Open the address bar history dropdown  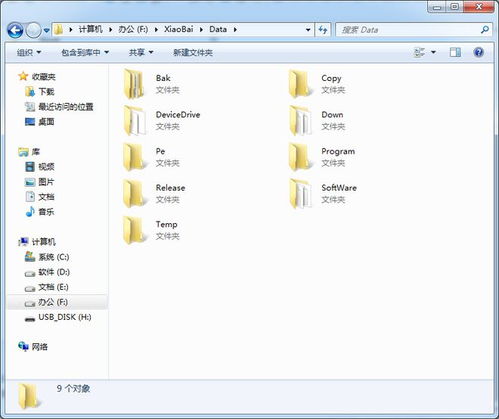point(308,30)
